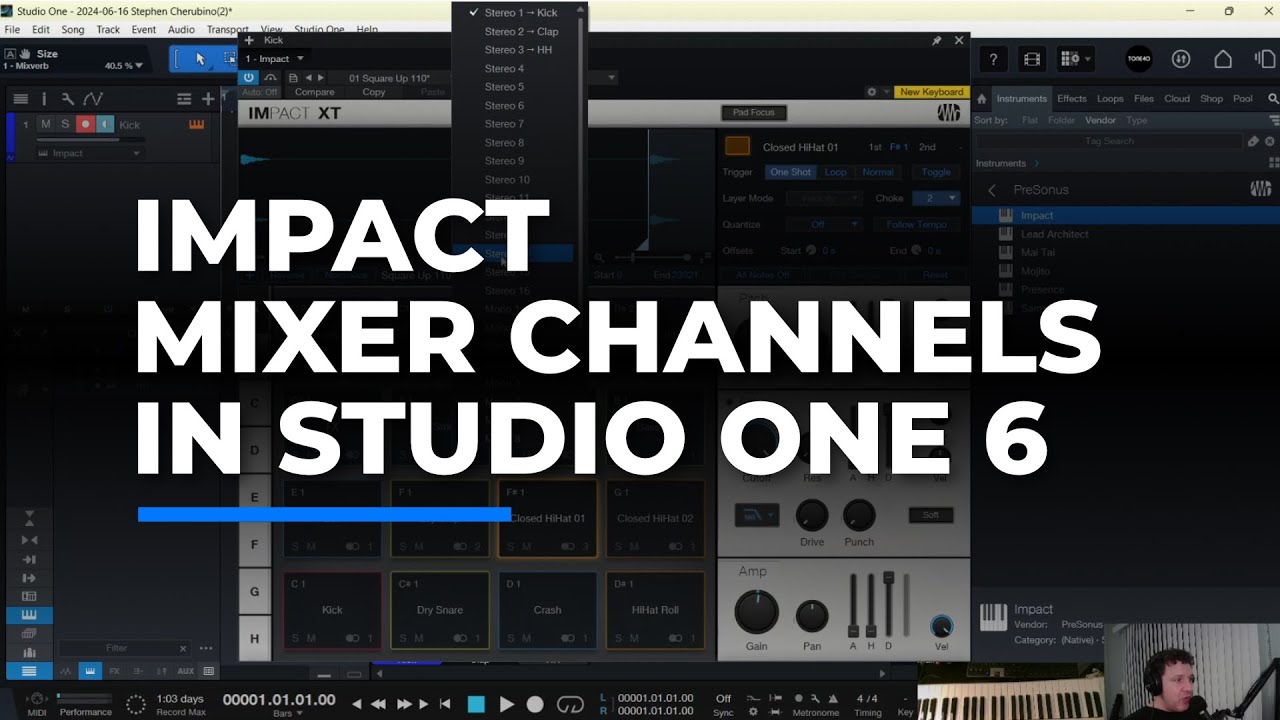
Task: Choose Stereo 2 → Clap output
Action: tap(519, 31)
